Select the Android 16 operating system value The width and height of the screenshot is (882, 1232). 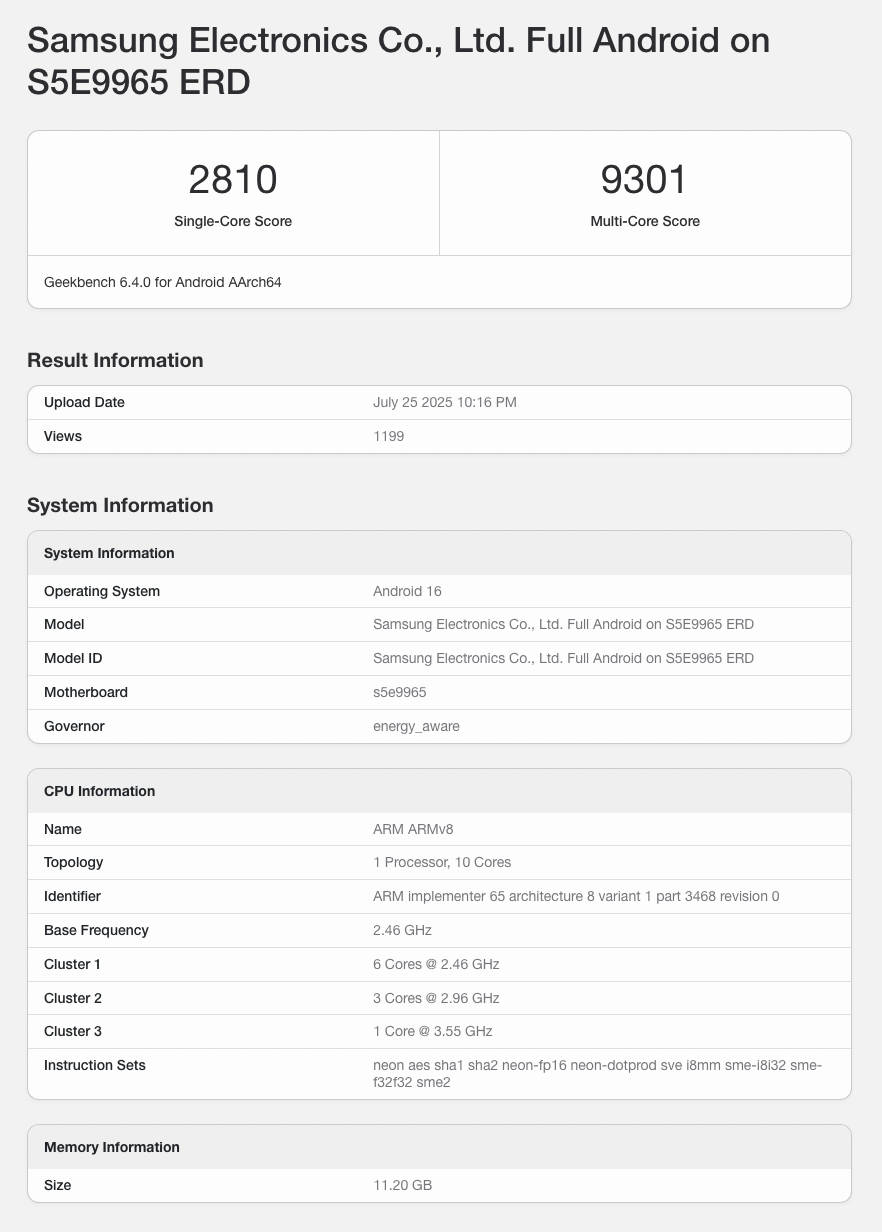click(x=407, y=591)
